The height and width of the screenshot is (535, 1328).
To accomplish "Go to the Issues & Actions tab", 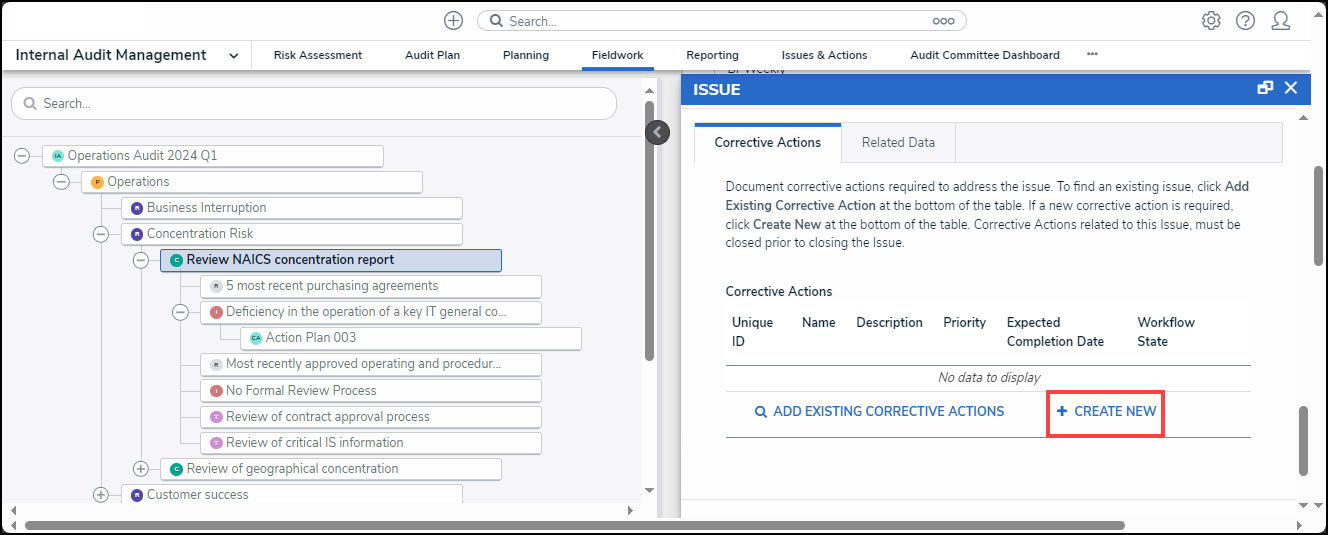I will tap(824, 56).
